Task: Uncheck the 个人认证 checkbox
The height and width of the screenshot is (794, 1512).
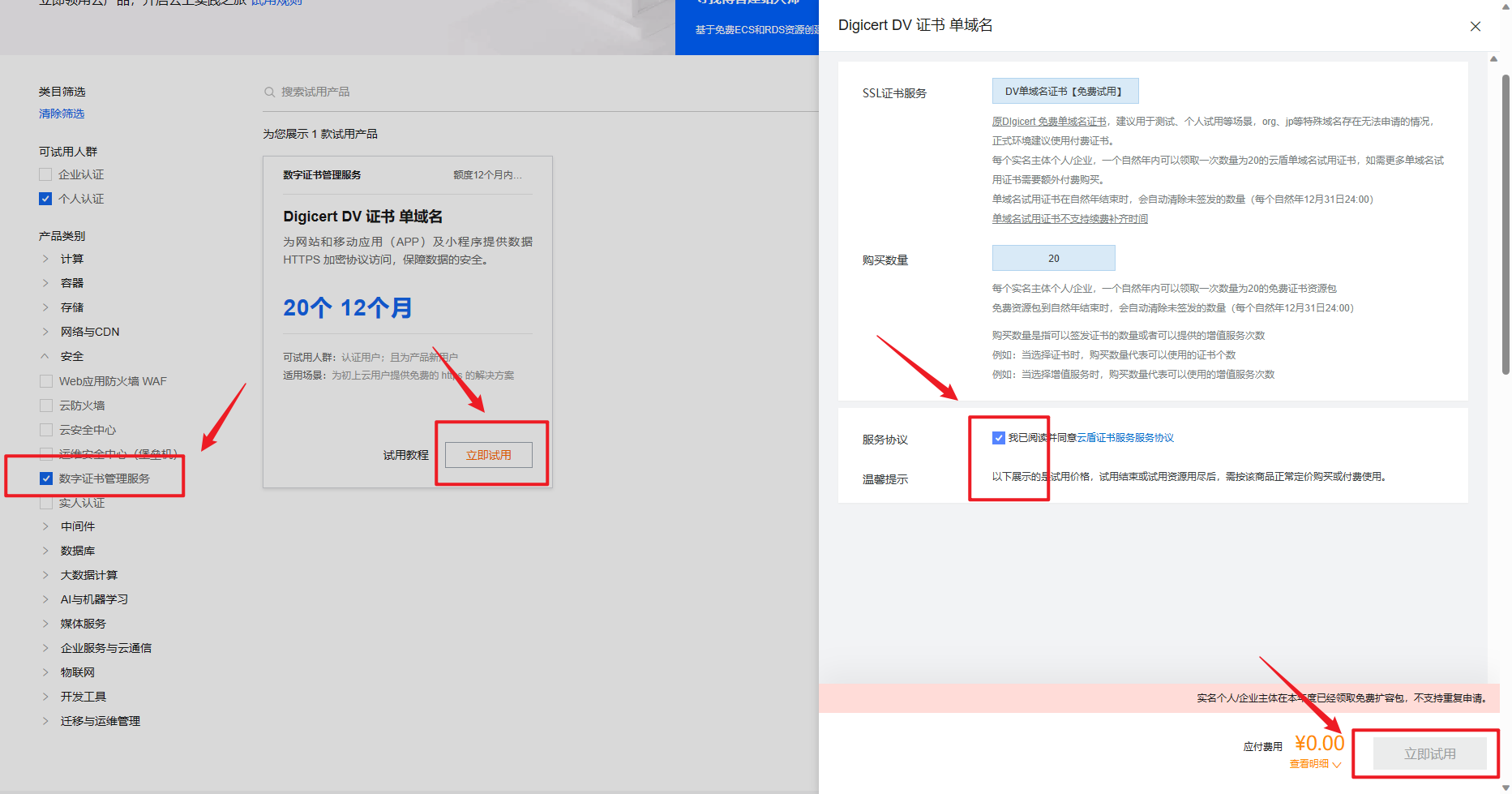Action: point(45,199)
